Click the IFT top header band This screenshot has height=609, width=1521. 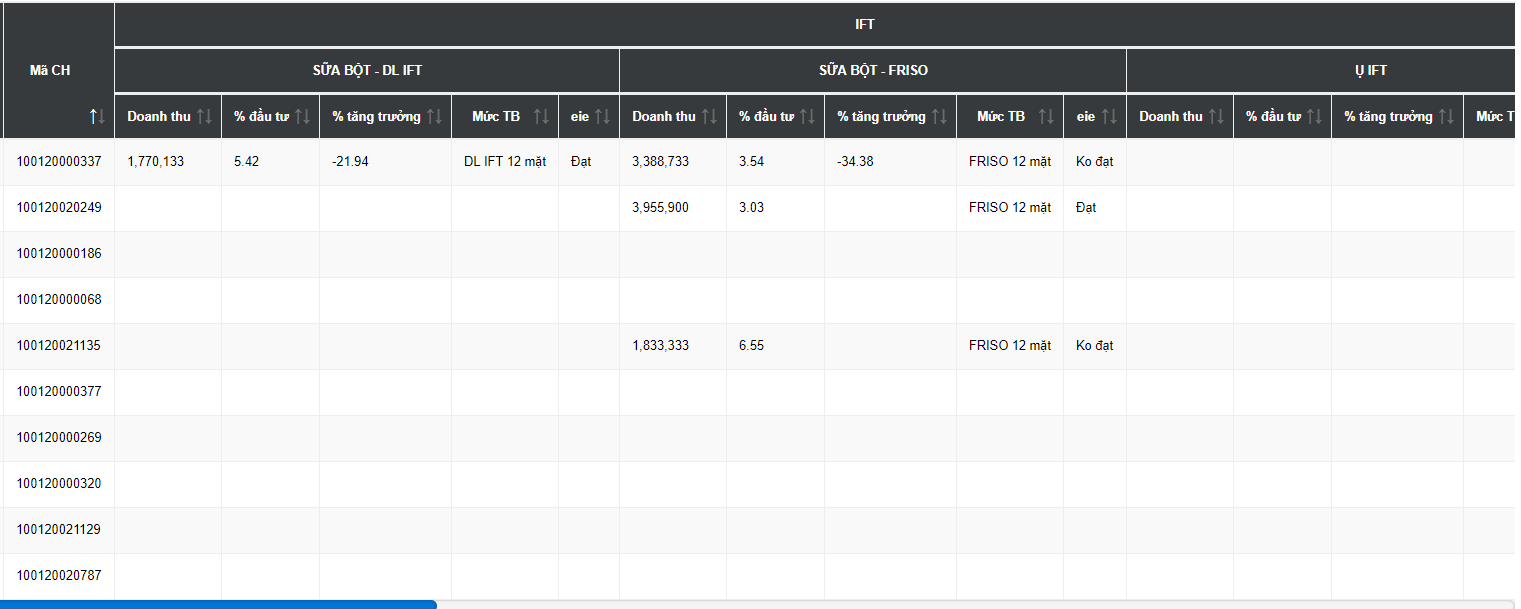point(865,24)
